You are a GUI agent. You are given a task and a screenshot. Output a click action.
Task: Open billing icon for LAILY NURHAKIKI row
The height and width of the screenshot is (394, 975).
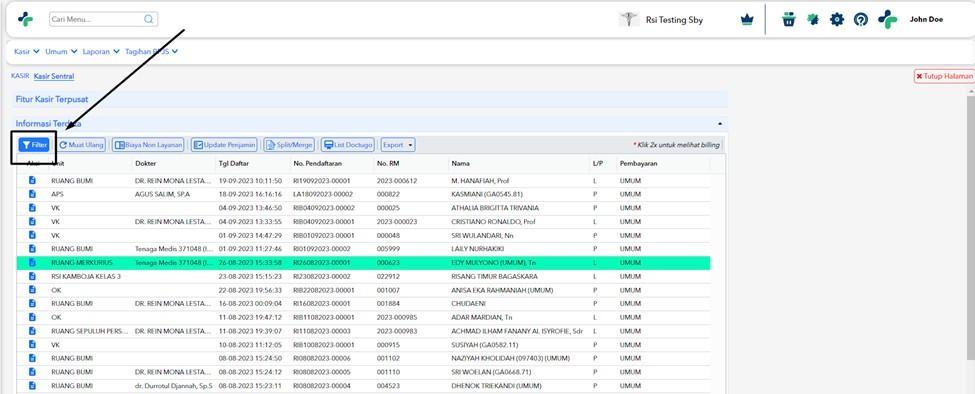pos(32,249)
